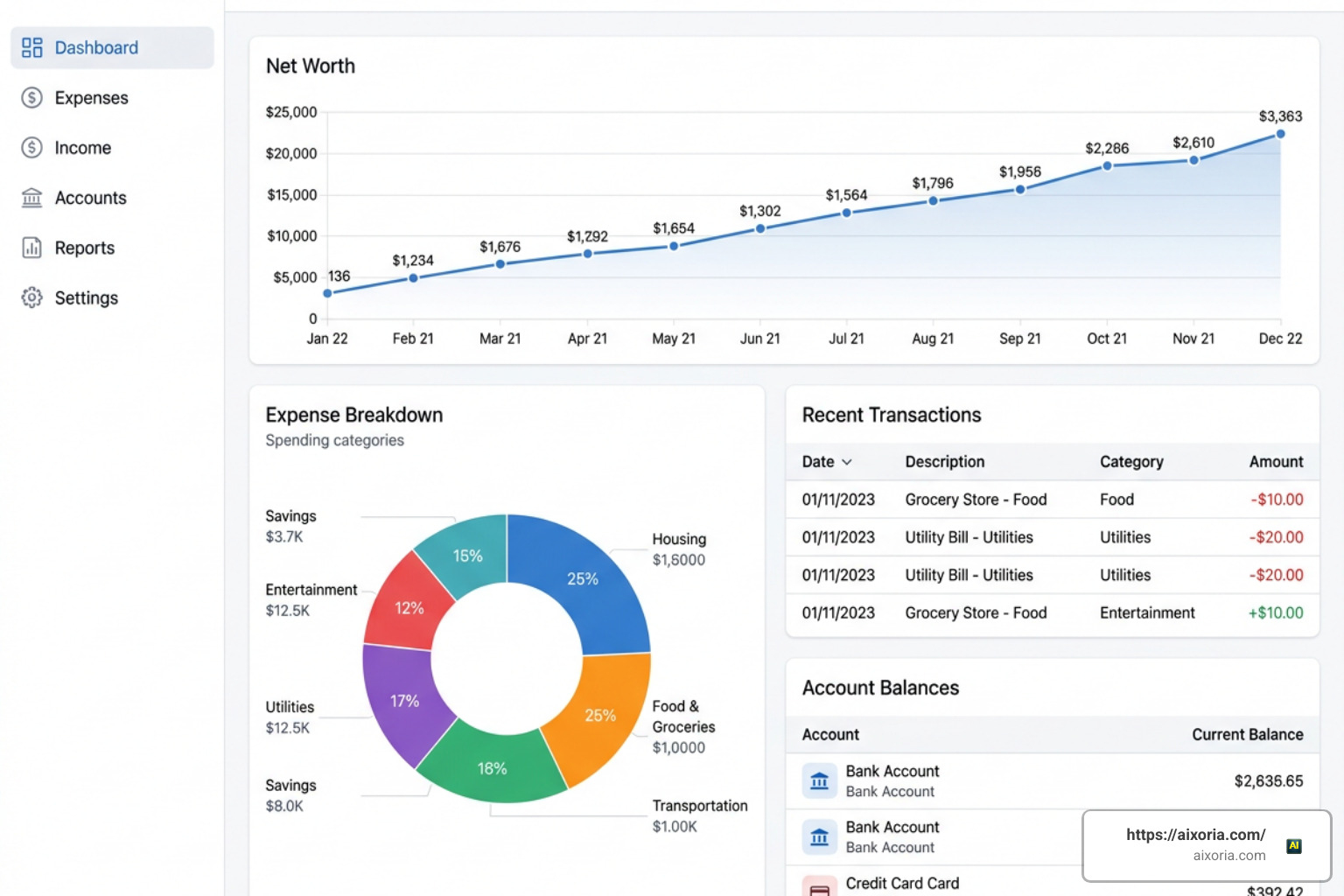The height and width of the screenshot is (896, 1344).
Task: Click the Jan 22 data point 136
Action: (x=327, y=293)
